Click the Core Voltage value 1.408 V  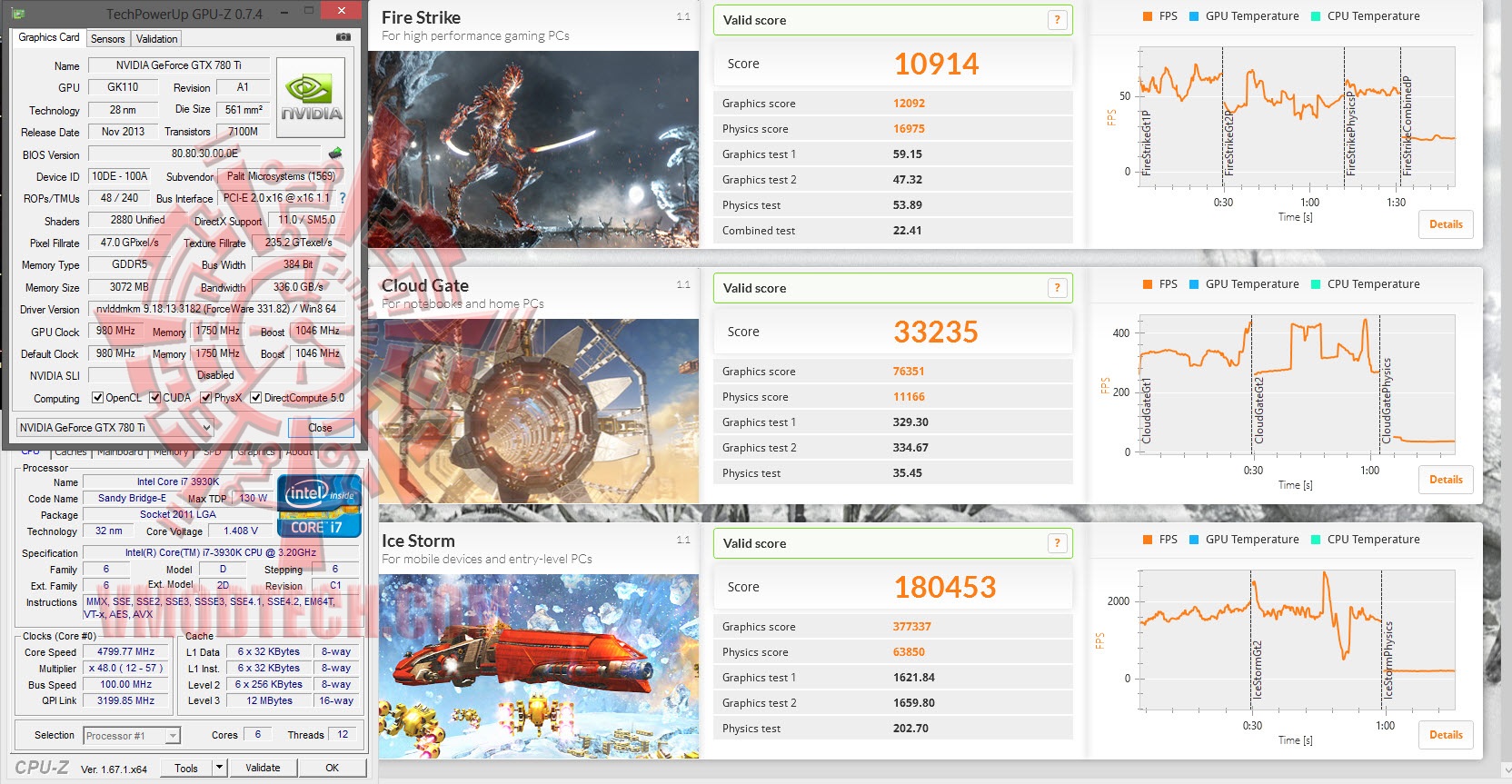point(241,531)
